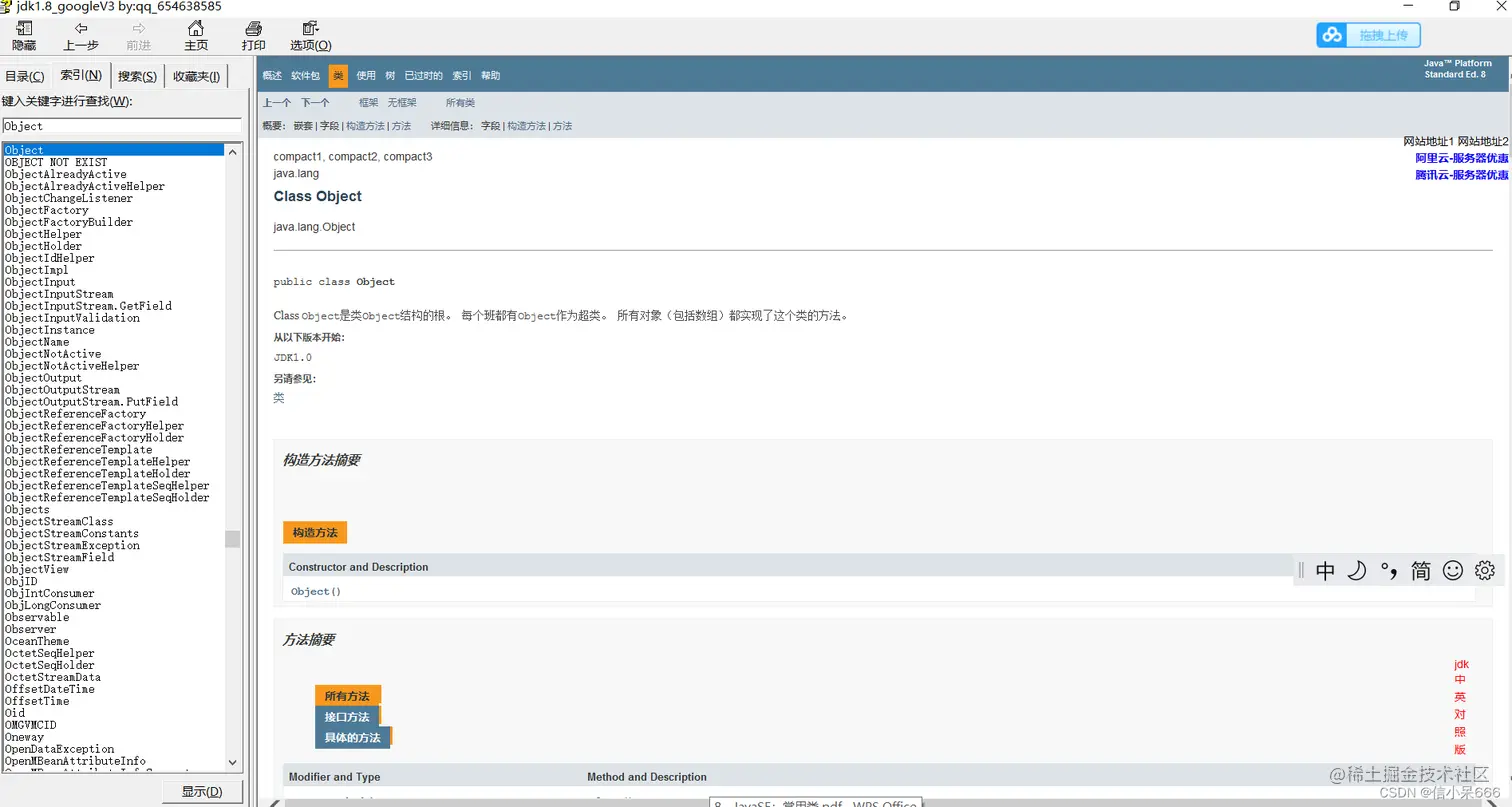Viewport: 1512px width, 807px height.
Task: Click the 拖拽上传 cloud upload button
Action: (x=1369, y=35)
